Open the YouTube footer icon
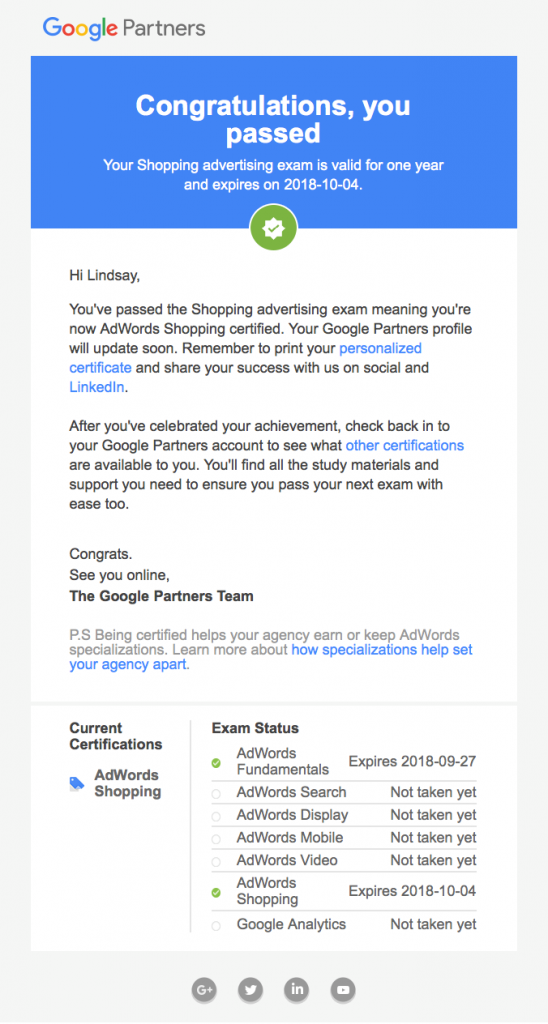This screenshot has height=1024, width=548. (x=344, y=989)
